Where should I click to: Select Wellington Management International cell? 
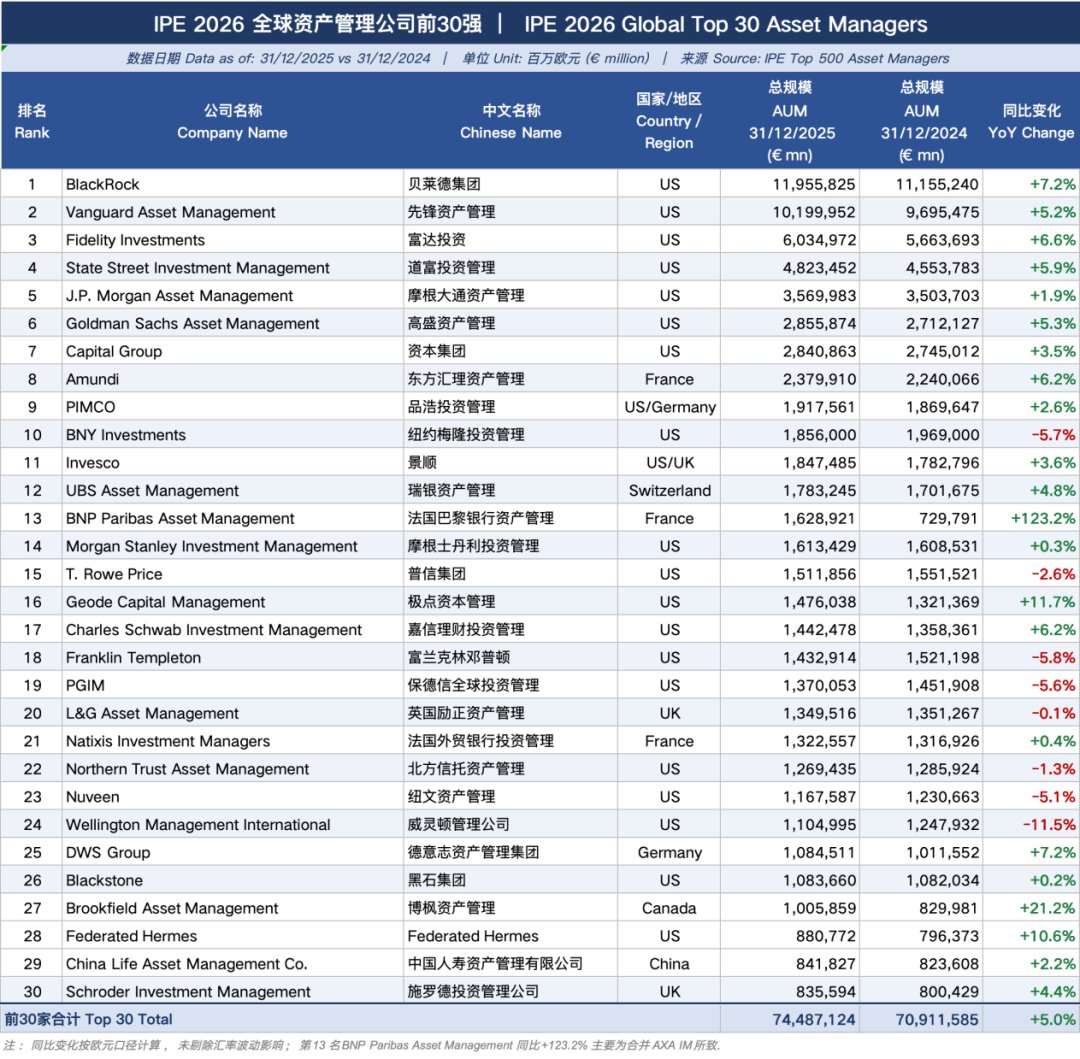click(x=233, y=825)
